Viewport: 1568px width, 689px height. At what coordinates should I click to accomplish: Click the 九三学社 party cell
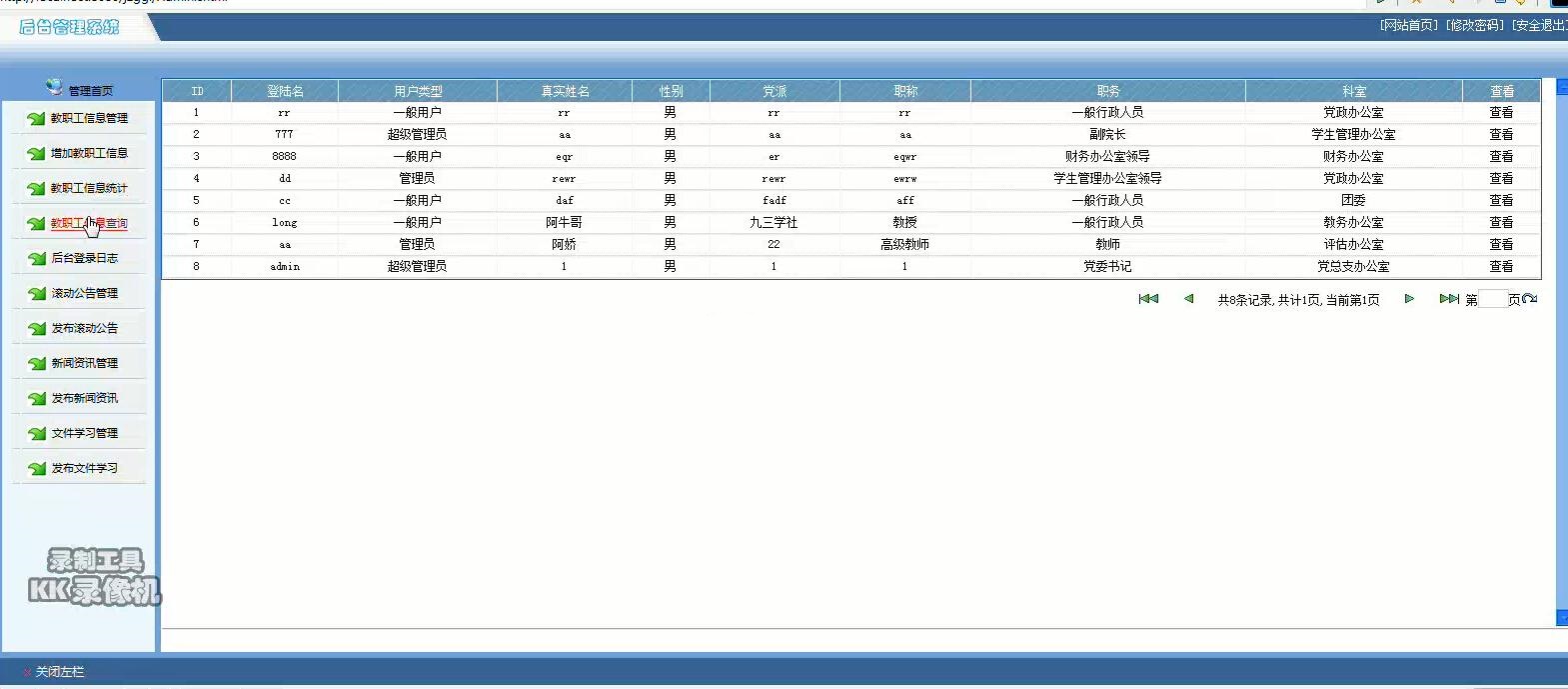[x=774, y=222]
